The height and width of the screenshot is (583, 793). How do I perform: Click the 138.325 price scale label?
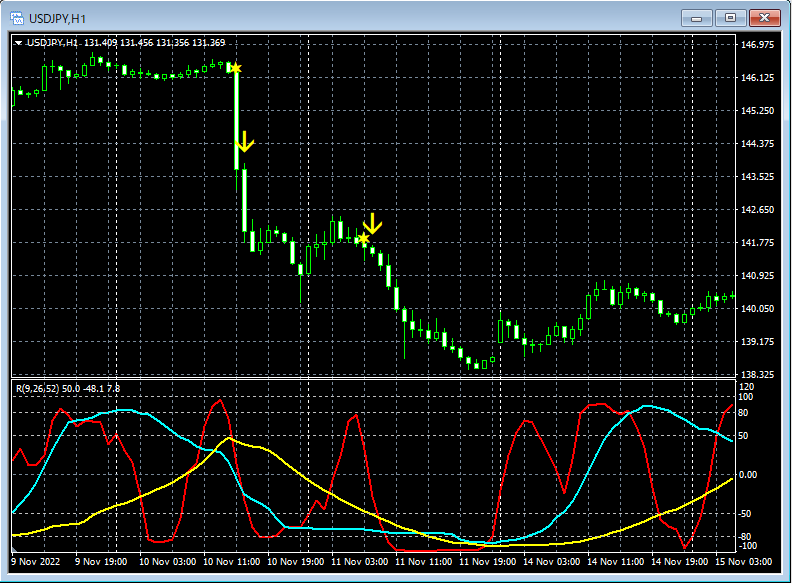pyautogui.click(x=756, y=373)
